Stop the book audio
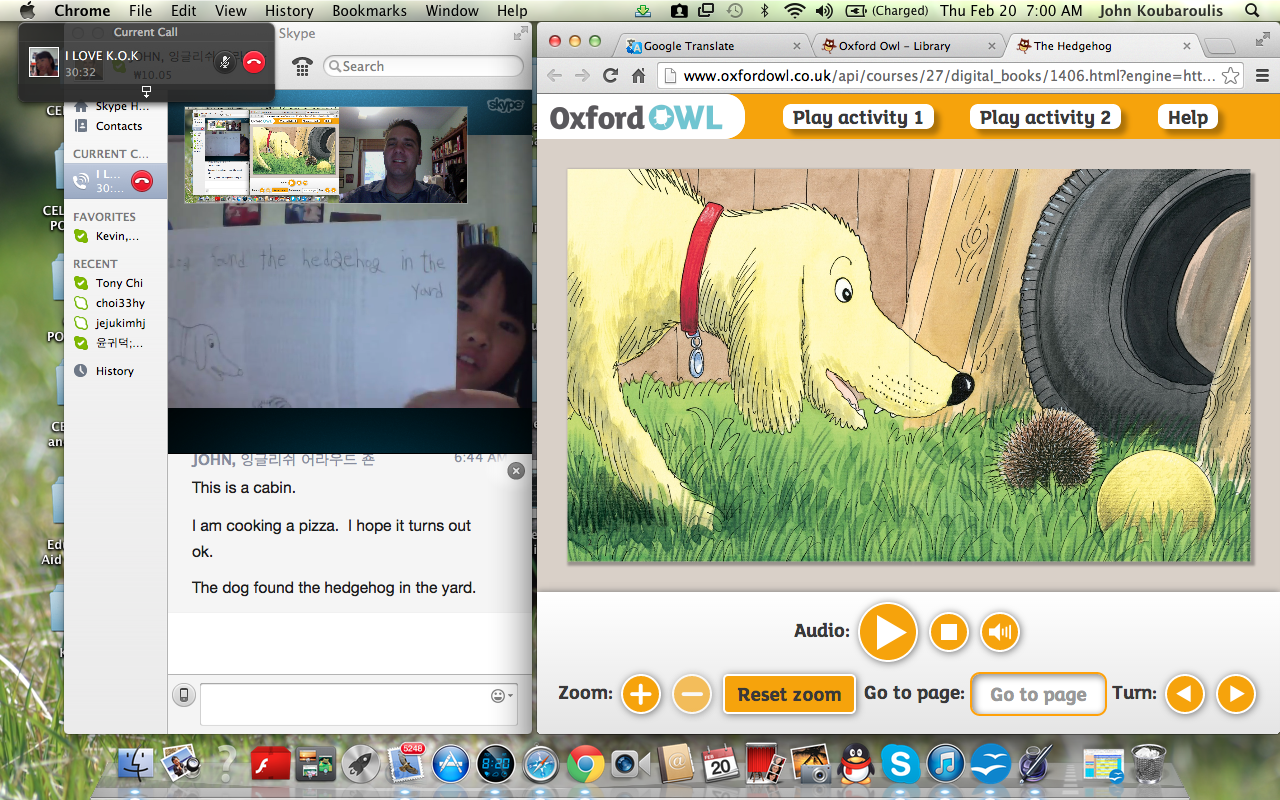 [x=949, y=632]
